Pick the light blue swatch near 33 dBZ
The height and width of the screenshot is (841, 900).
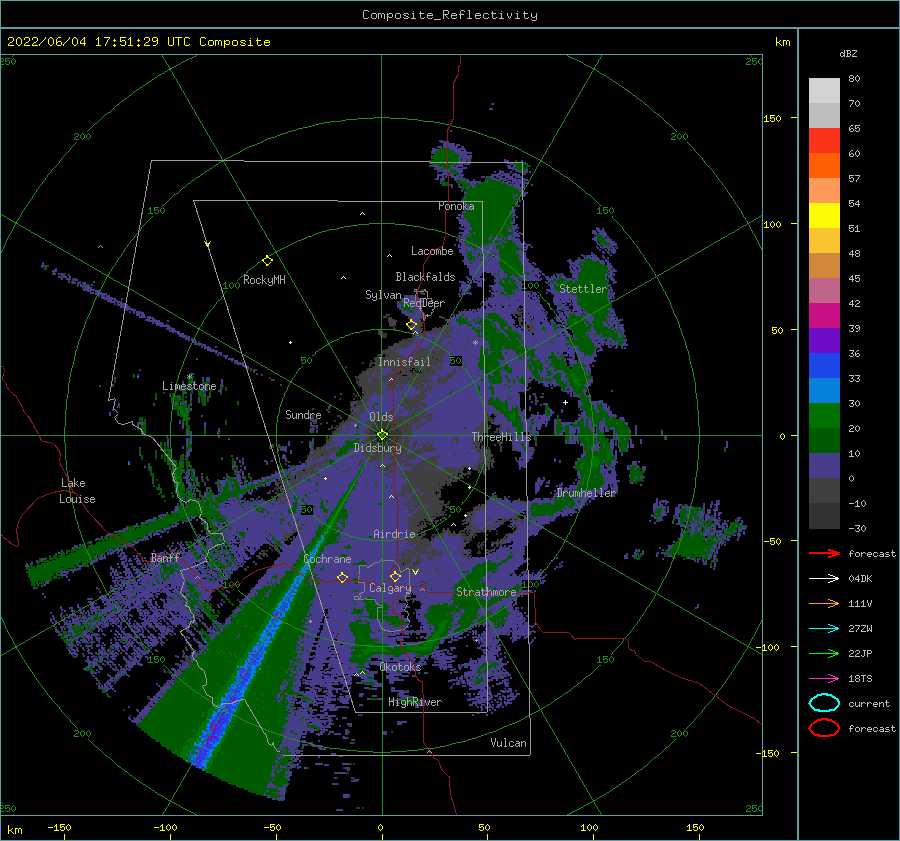[824, 390]
